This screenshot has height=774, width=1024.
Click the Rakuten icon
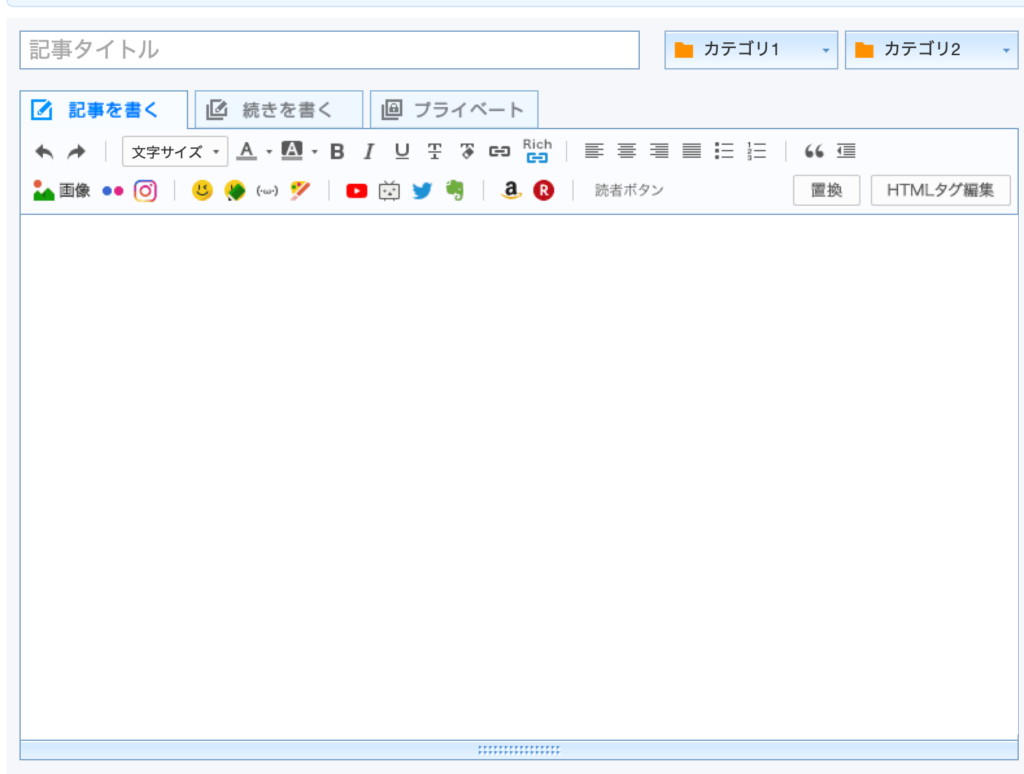click(543, 191)
